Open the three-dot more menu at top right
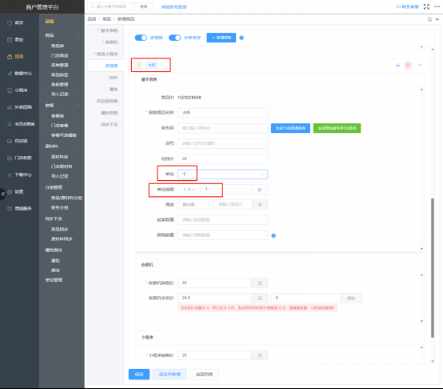The width and height of the screenshot is (443, 389). pos(437,6)
